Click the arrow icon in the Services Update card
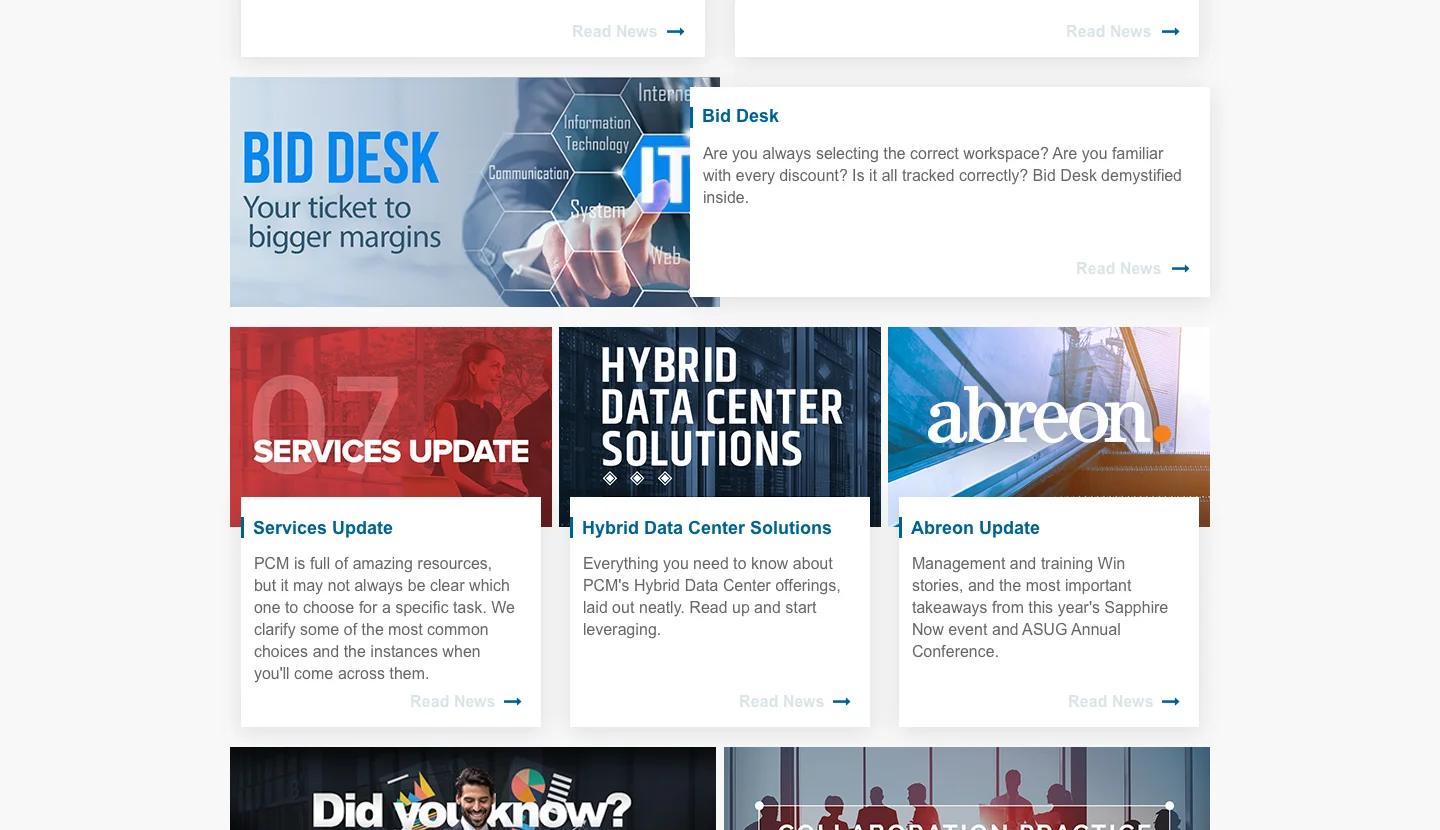Viewport: 1440px width, 830px height. click(x=512, y=702)
